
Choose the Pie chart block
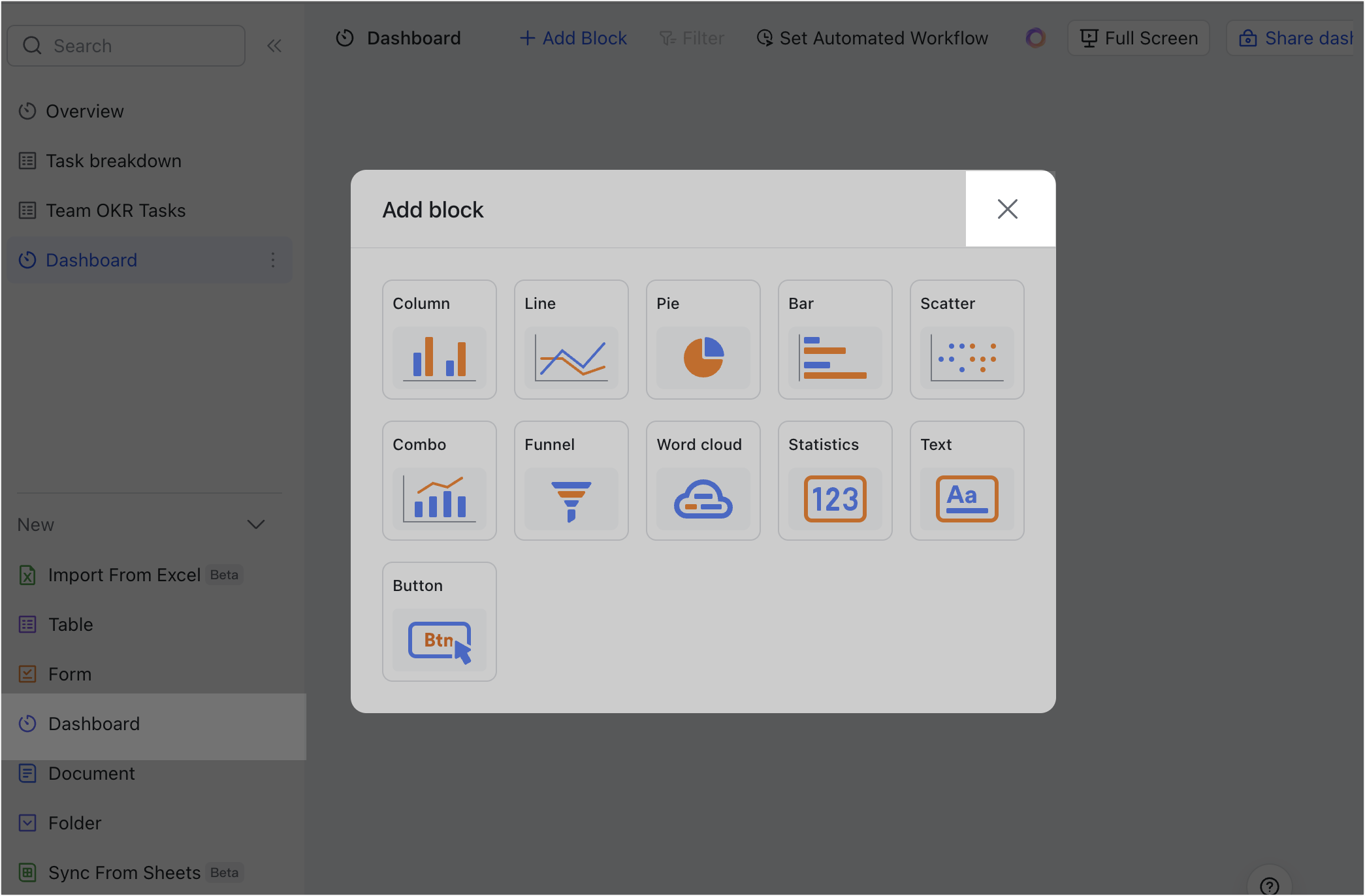coord(703,340)
